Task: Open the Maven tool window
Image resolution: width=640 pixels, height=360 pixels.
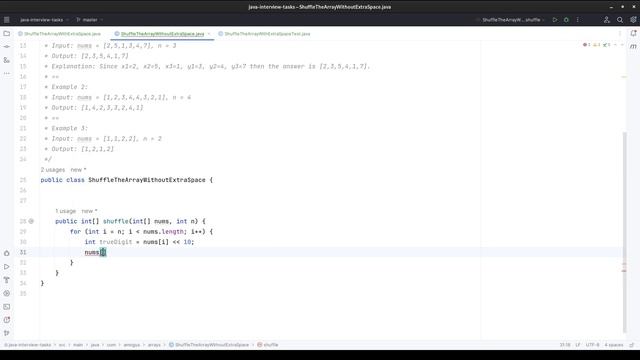Action: tap(633, 47)
